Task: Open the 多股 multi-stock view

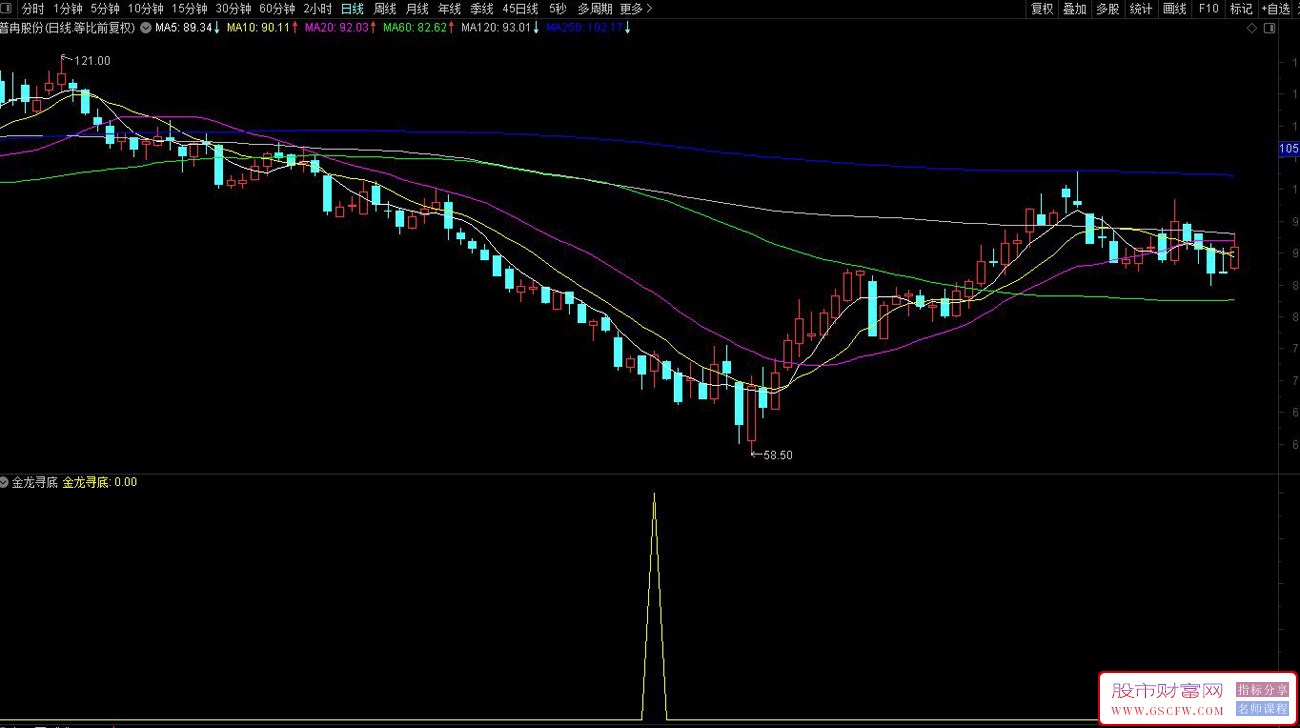Action: click(1107, 8)
